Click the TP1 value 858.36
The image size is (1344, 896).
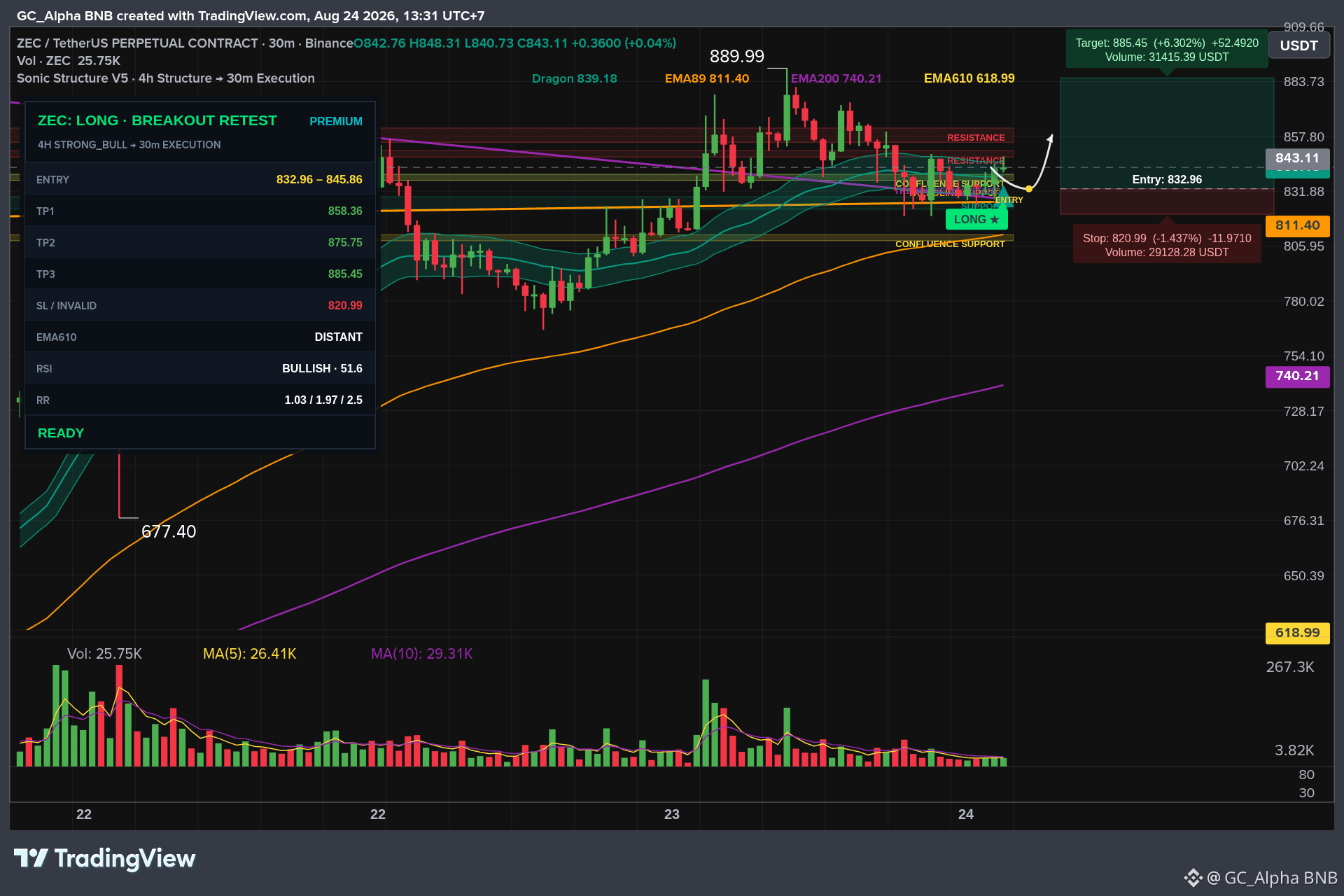(x=345, y=211)
